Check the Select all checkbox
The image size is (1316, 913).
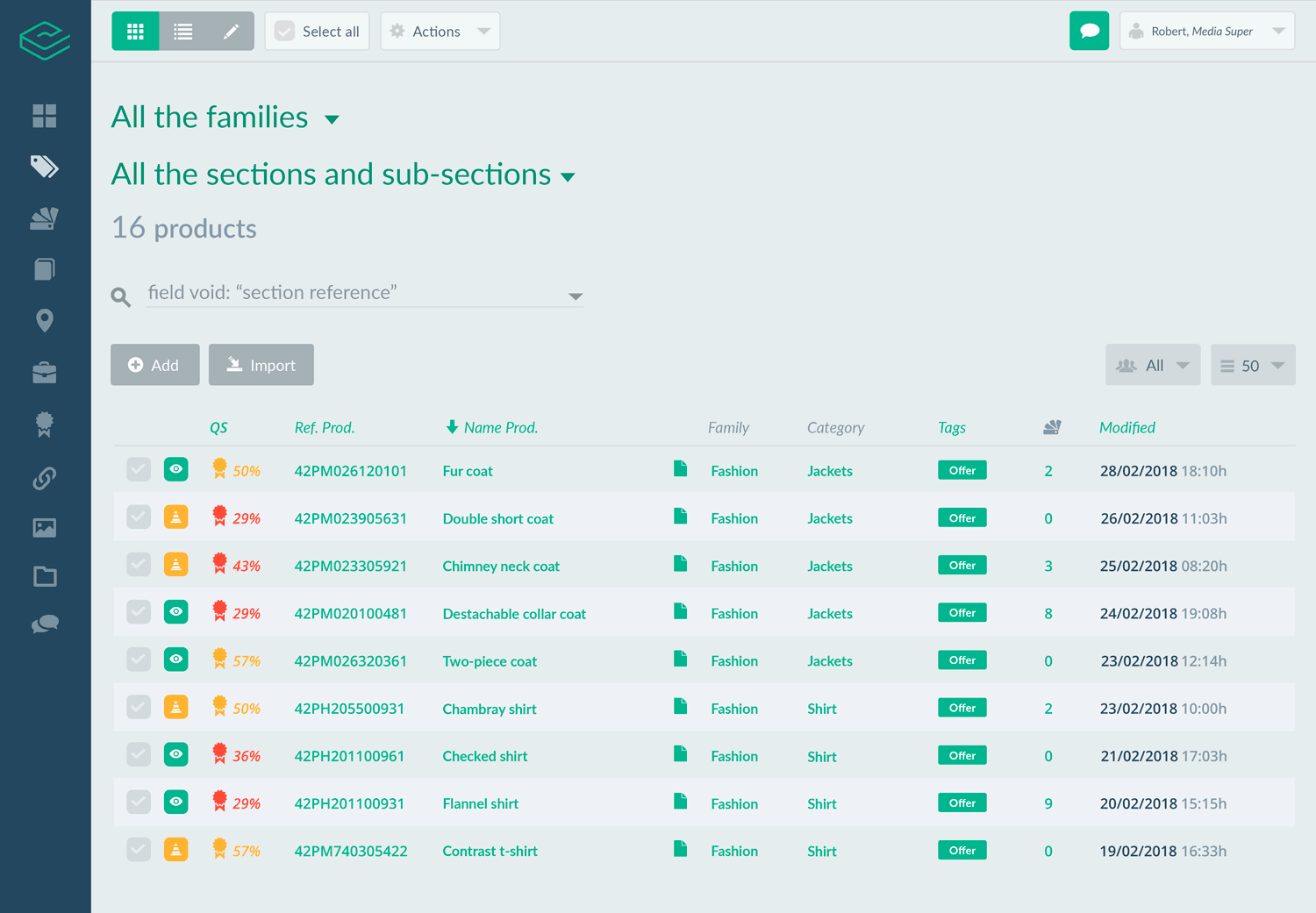(285, 32)
